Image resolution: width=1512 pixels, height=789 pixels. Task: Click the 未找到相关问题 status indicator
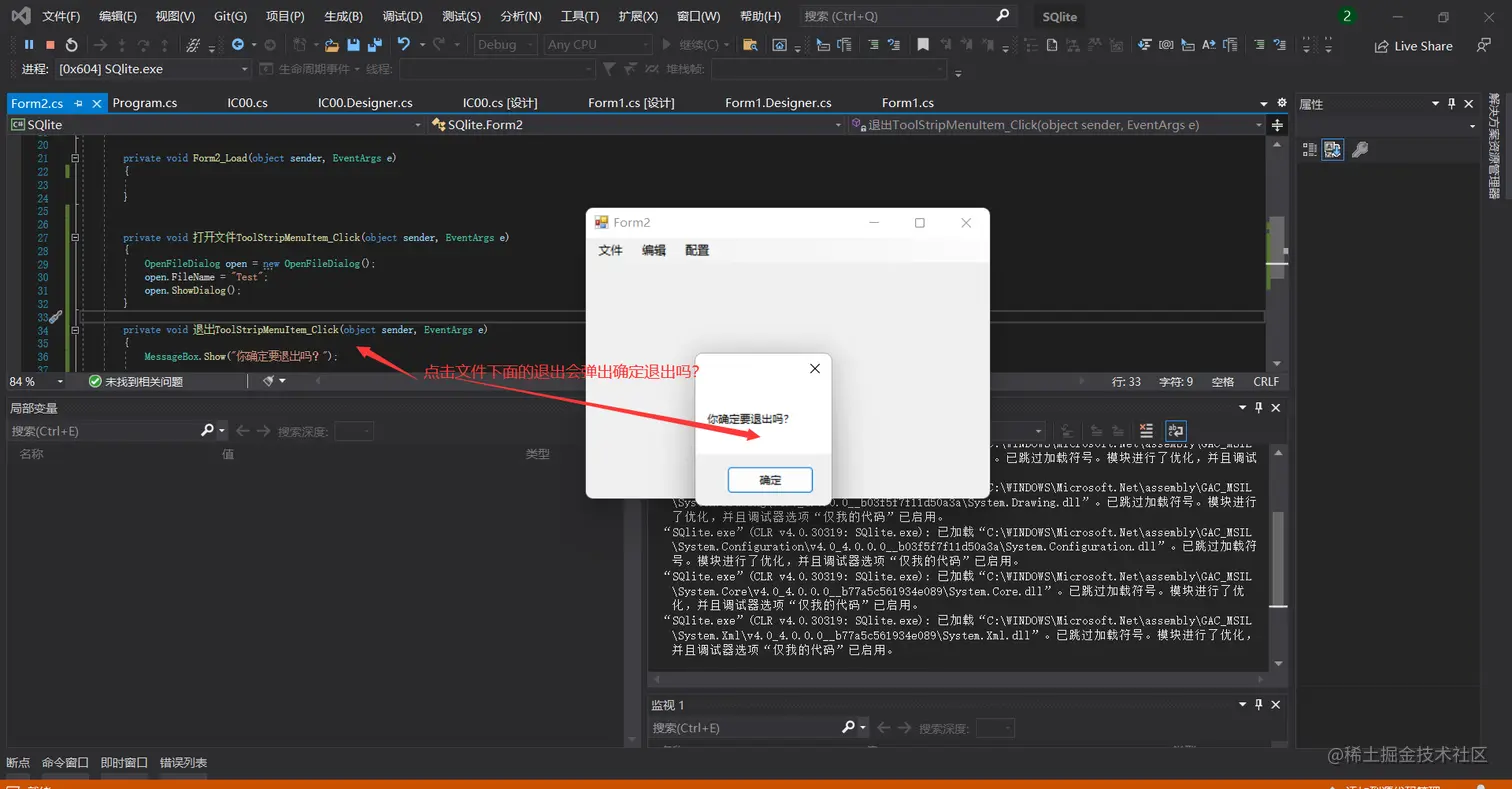click(x=135, y=381)
